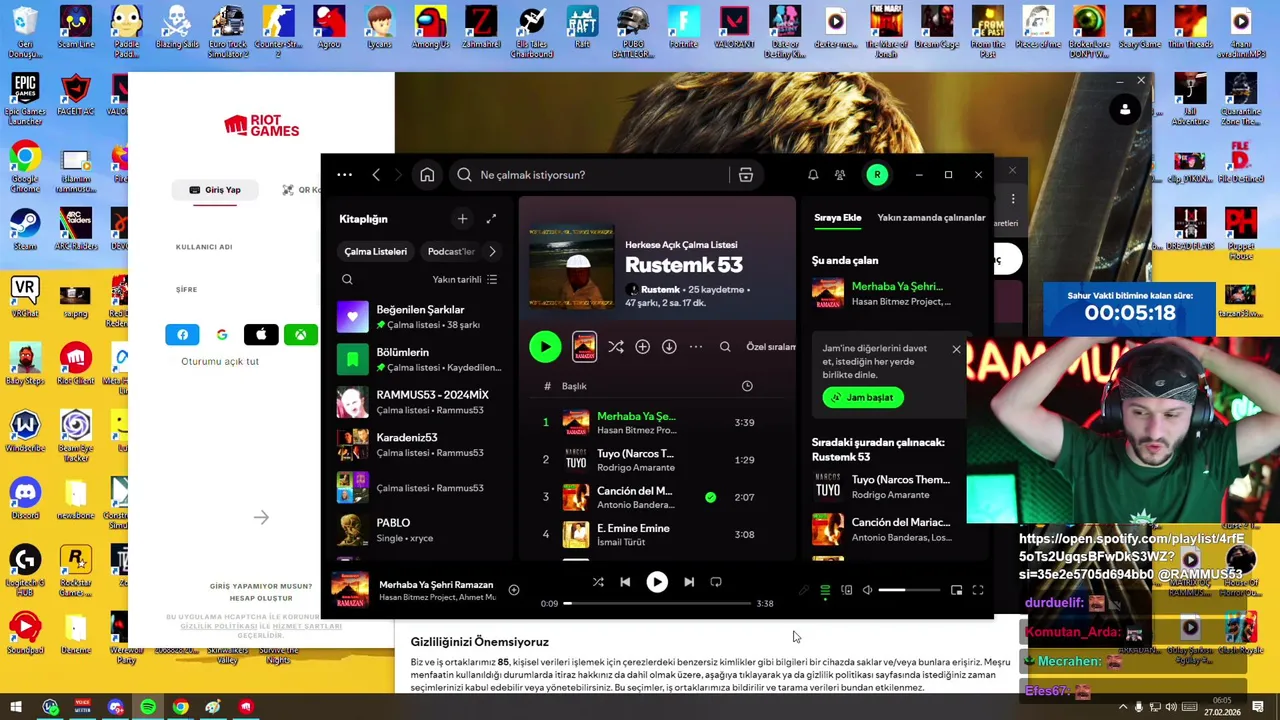
Task: Sort tracks by Başlık column header
Action: click(x=574, y=386)
